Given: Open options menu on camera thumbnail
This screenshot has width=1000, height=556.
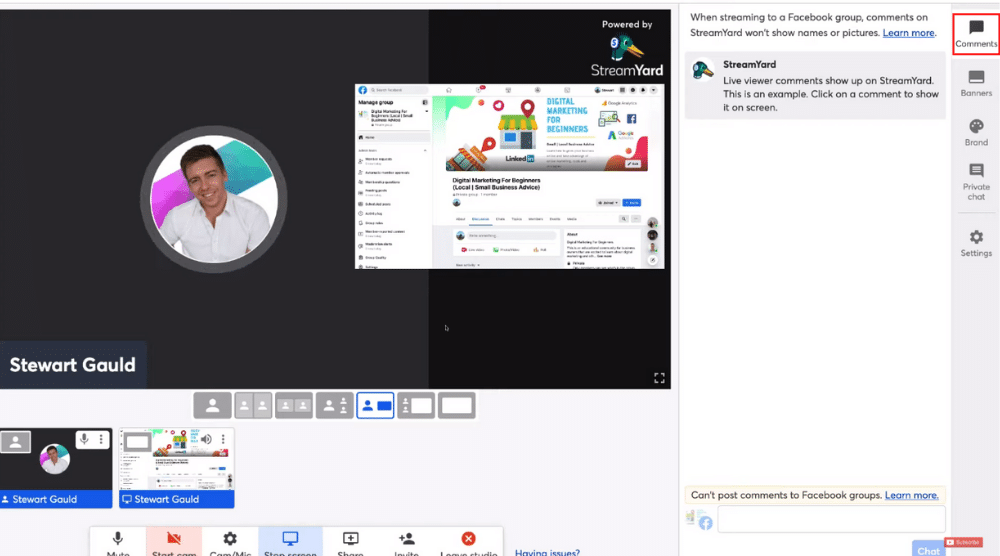Looking at the screenshot, I should click(x=101, y=439).
